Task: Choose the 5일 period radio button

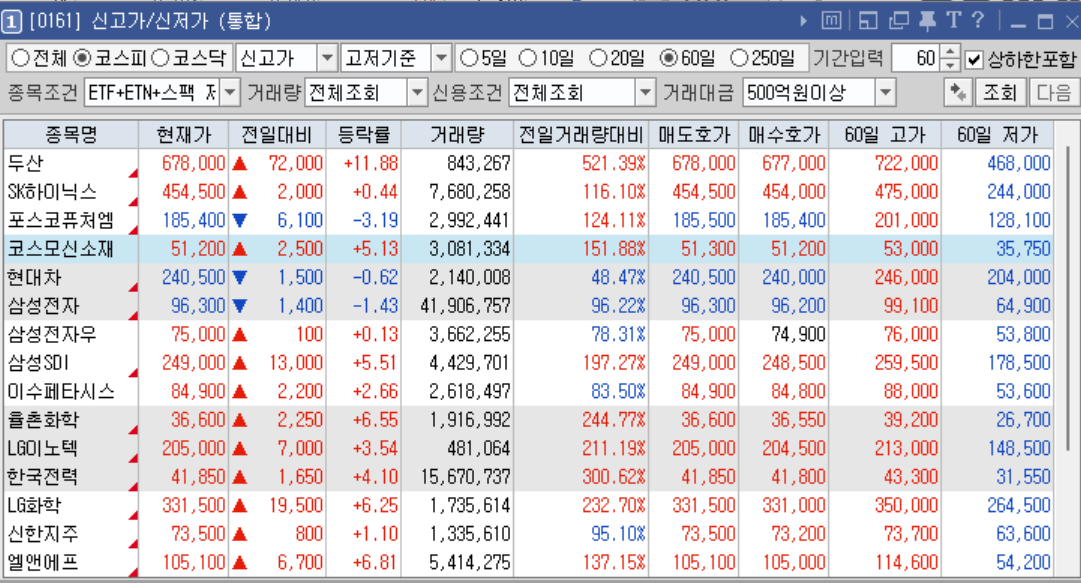Action: click(469, 59)
